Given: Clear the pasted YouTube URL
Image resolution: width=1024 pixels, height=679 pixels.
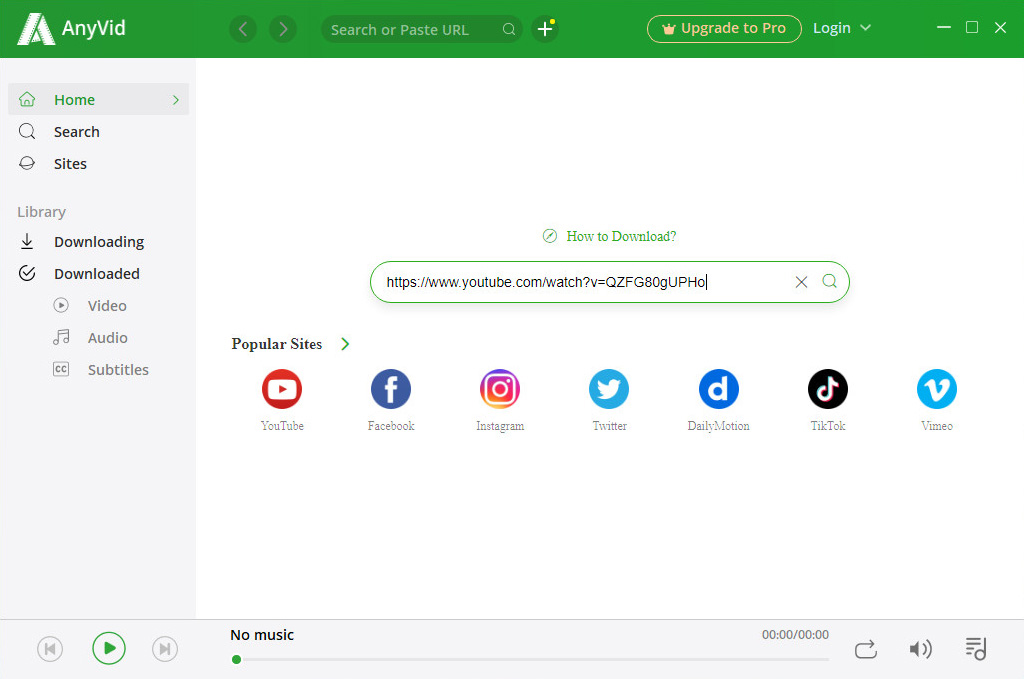Looking at the screenshot, I should pos(801,282).
